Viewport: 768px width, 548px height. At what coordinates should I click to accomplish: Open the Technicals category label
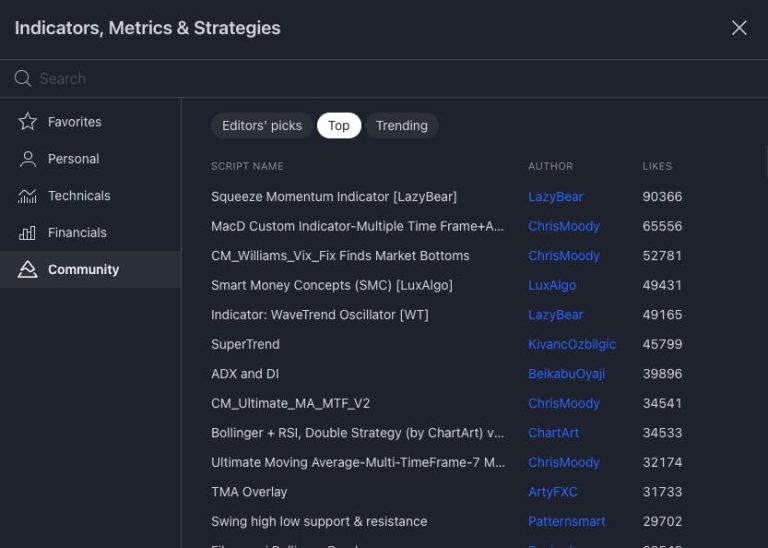(x=79, y=195)
